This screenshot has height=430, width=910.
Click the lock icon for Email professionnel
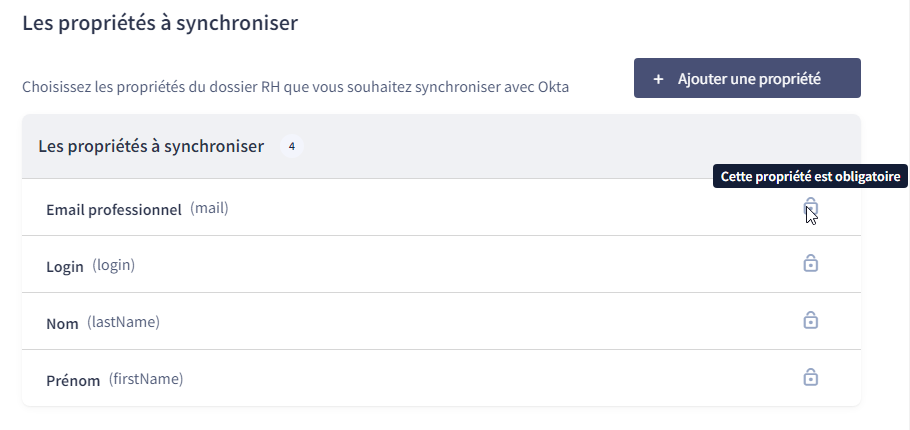[810, 207]
